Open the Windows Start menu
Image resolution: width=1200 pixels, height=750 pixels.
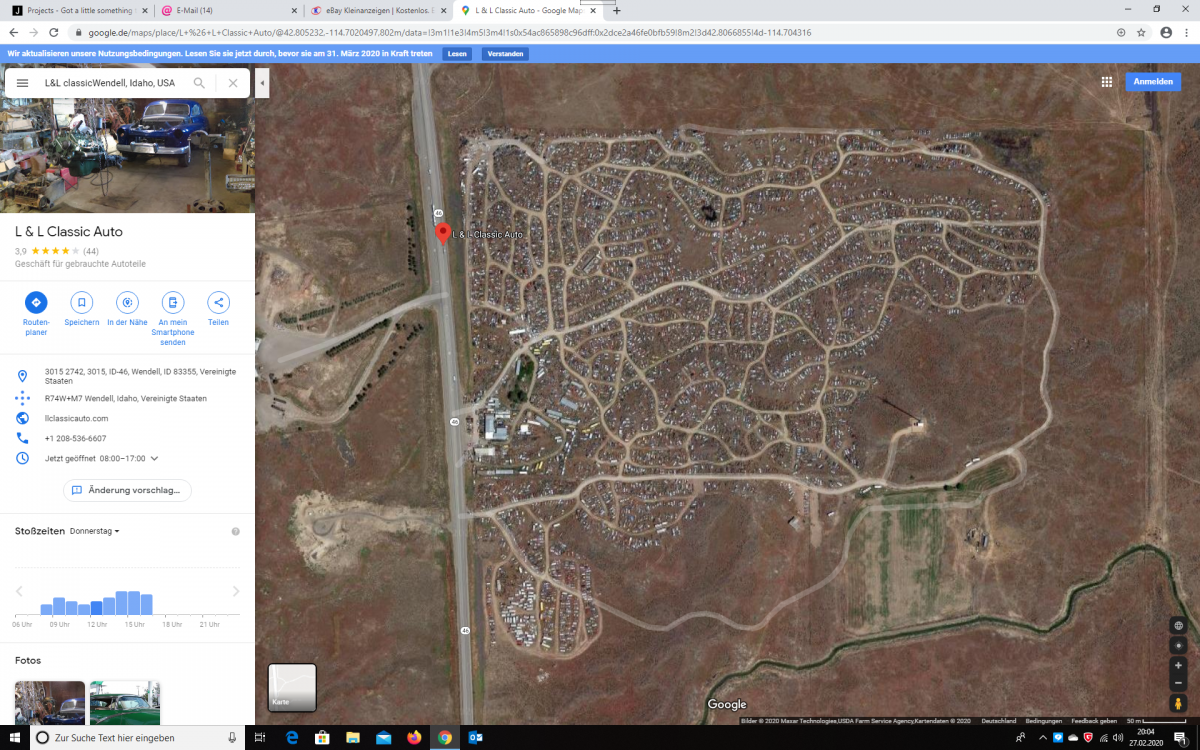click(x=13, y=738)
